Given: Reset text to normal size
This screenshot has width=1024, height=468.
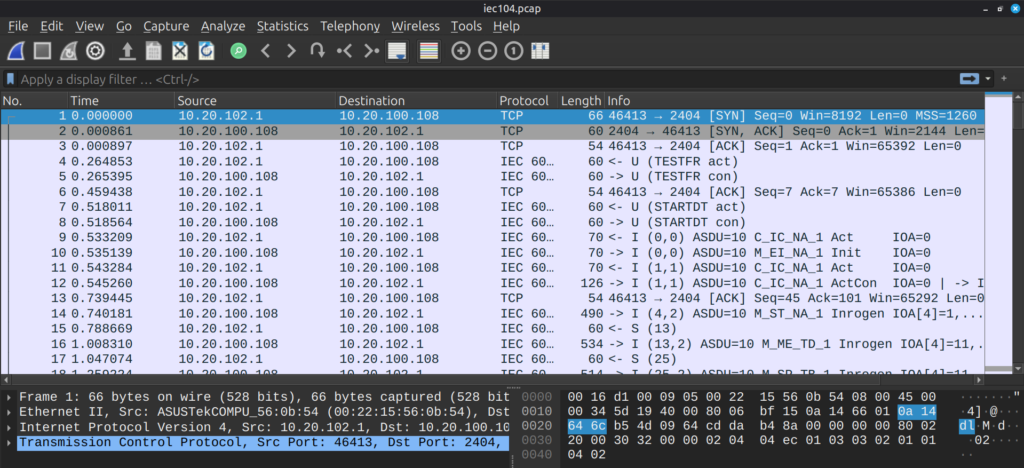Looking at the screenshot, I should pos(513,51).
